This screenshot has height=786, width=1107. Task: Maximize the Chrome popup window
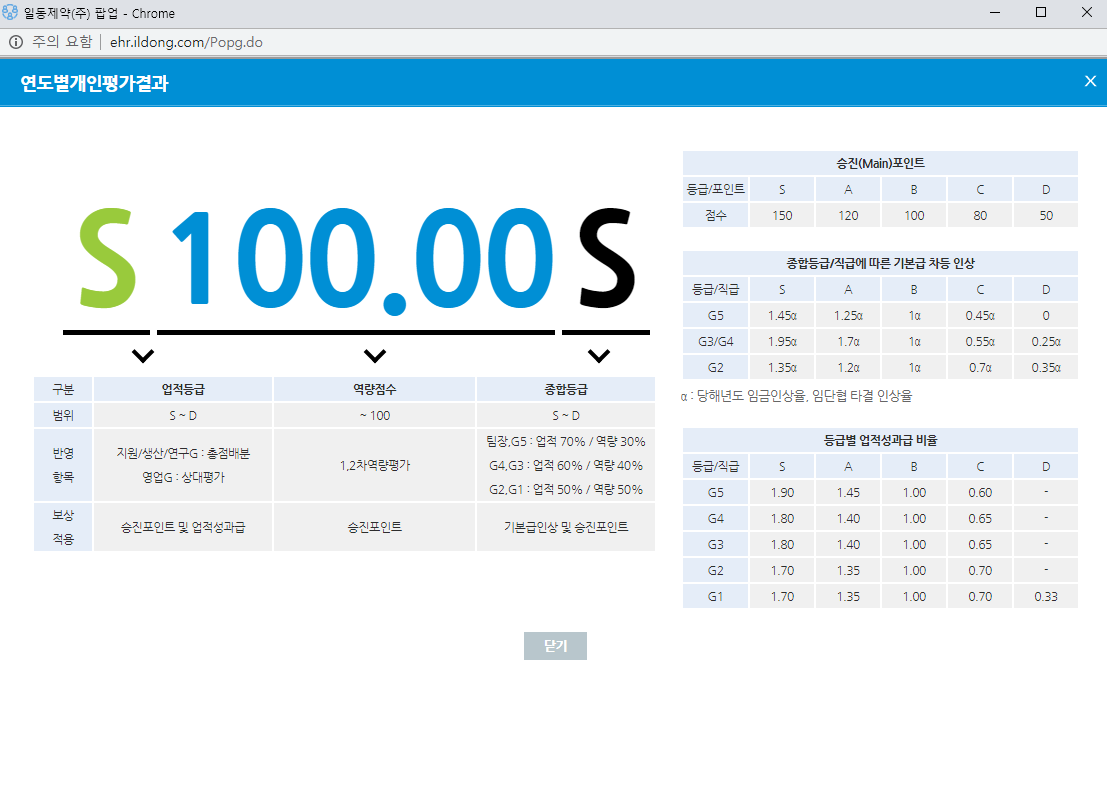[x=1041, y=13]
